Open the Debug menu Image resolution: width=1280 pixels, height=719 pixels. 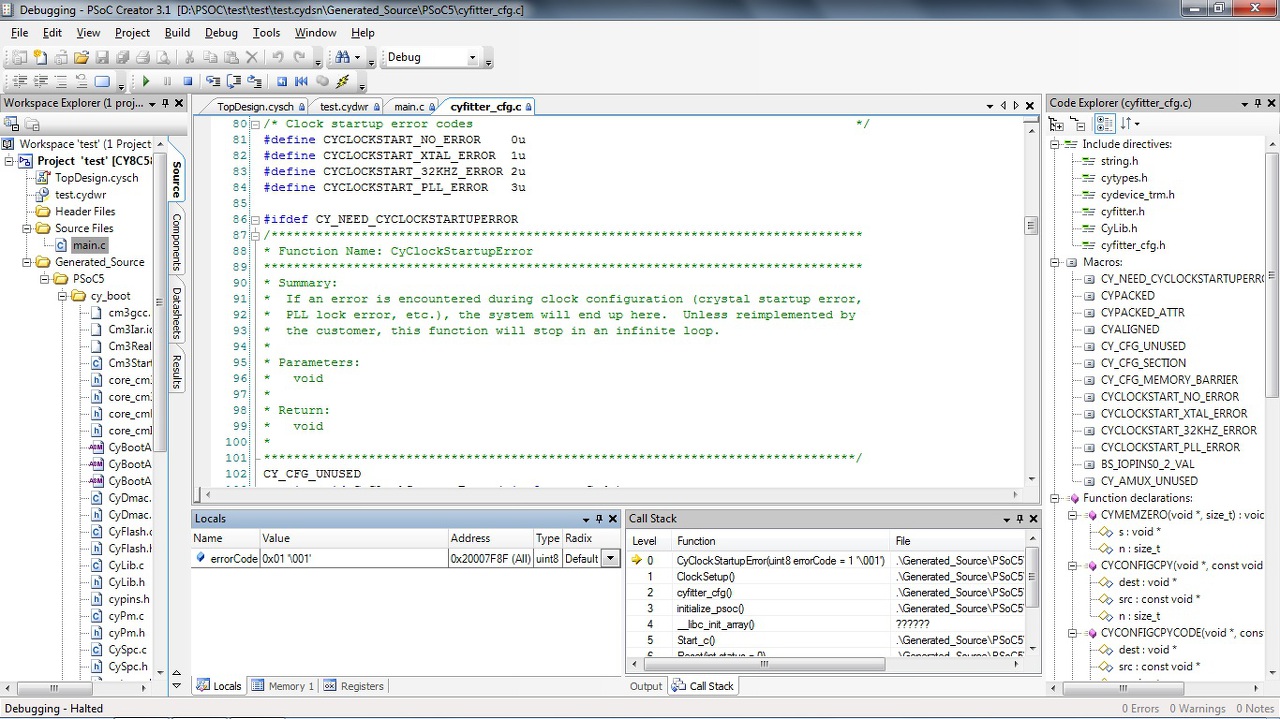coord(221,32)
